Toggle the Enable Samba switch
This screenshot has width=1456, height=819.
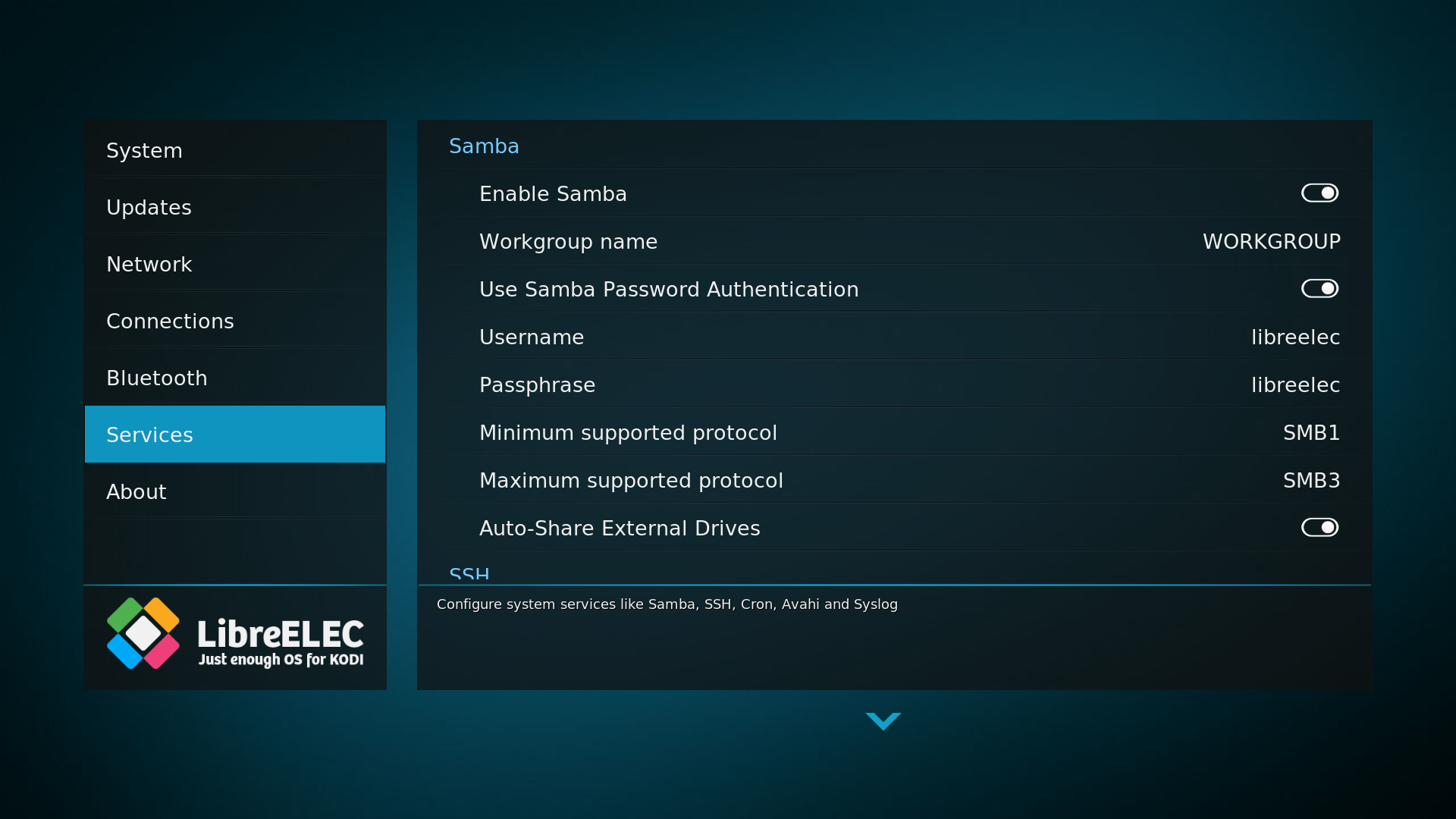point(1319,193)
